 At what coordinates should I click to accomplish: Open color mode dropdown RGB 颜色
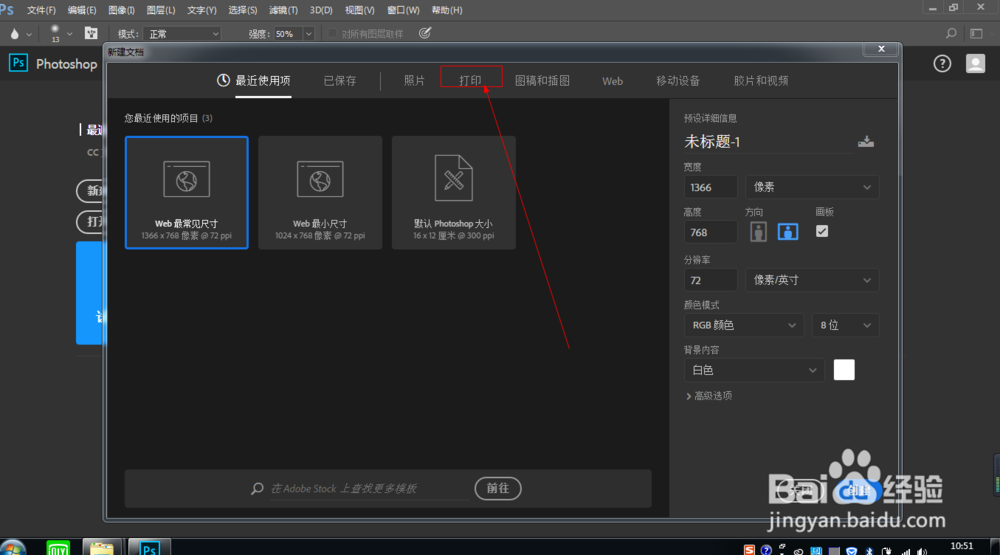point(744,325)
